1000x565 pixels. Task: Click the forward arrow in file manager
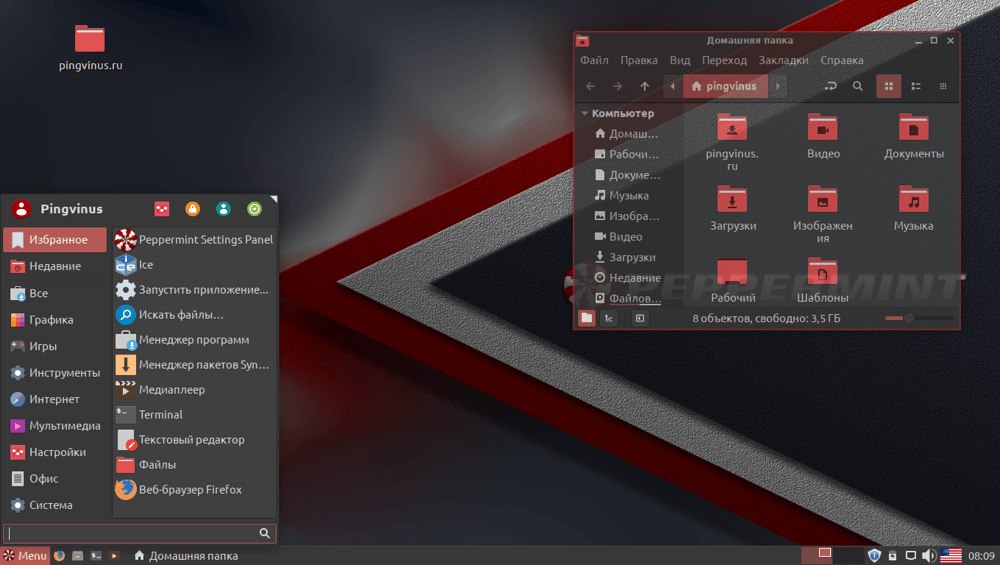(x=617, y=86)
